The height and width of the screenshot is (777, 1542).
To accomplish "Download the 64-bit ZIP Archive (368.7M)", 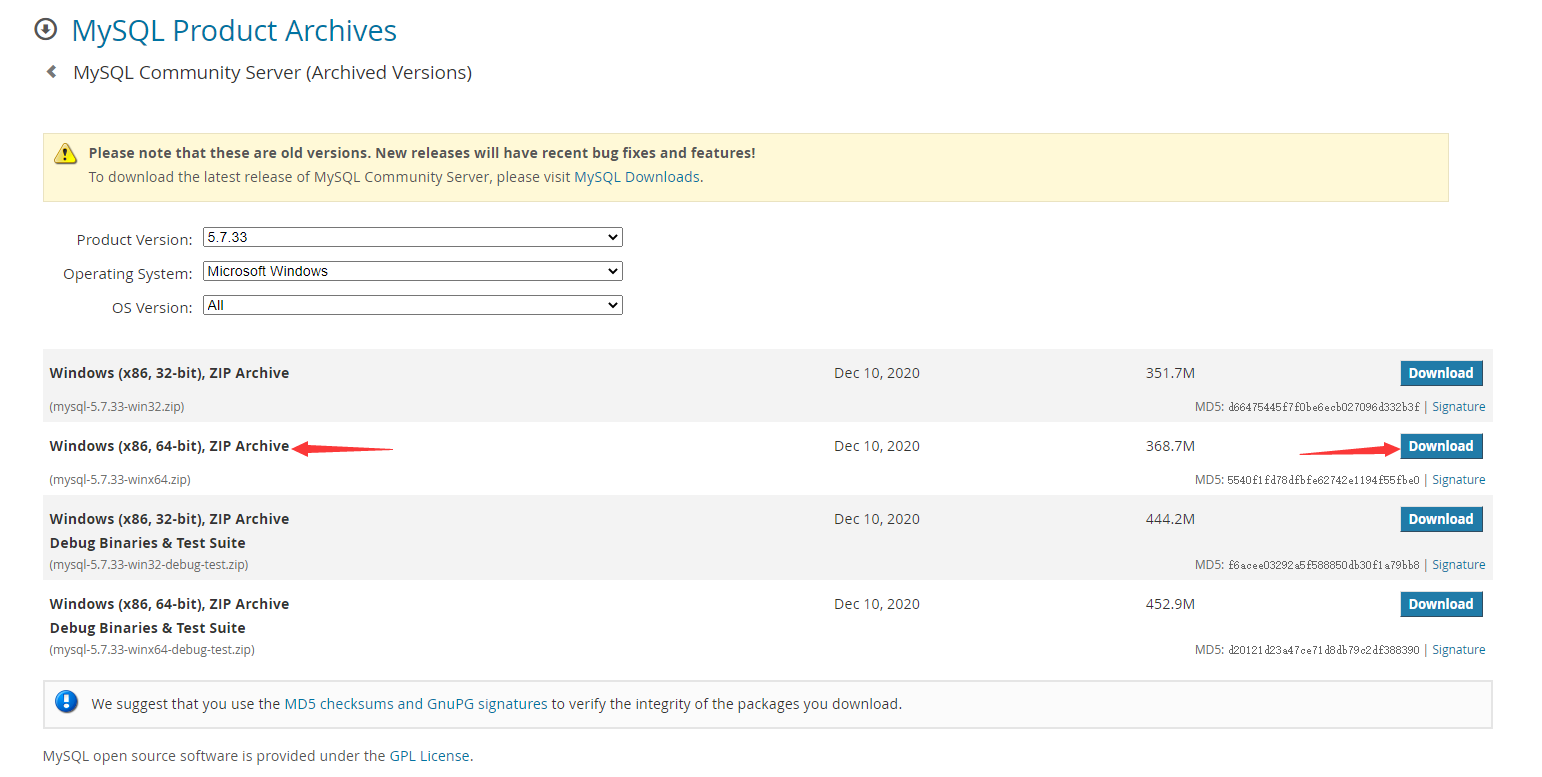I will tap(1441, 446).
